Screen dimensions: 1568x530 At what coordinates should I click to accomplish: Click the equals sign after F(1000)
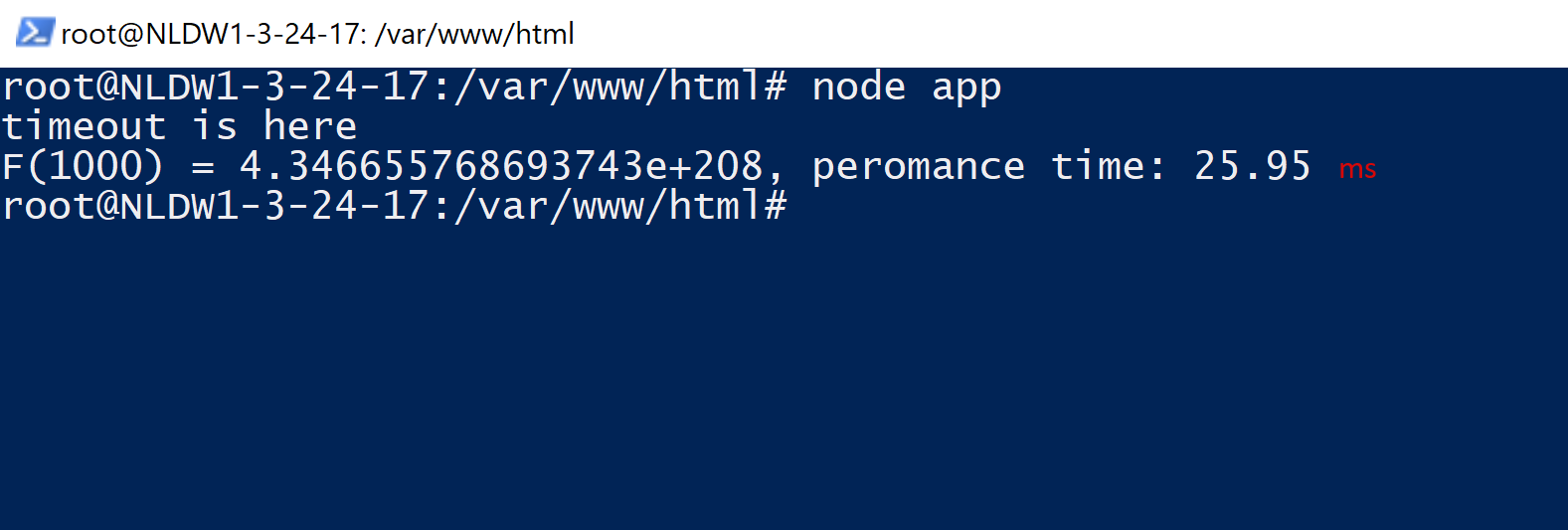(203, 167)
